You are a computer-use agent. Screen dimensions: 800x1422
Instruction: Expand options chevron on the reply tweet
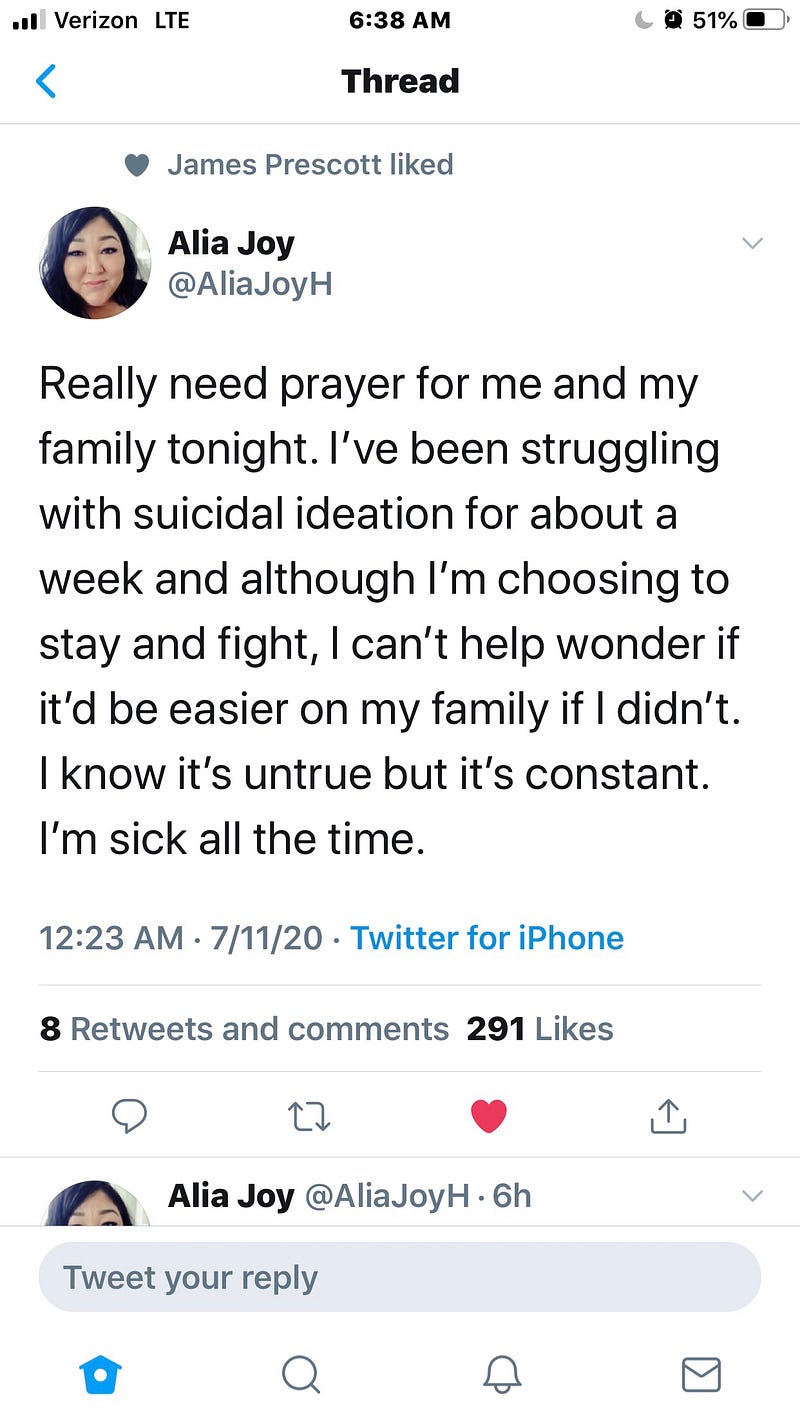point(752,1195)
